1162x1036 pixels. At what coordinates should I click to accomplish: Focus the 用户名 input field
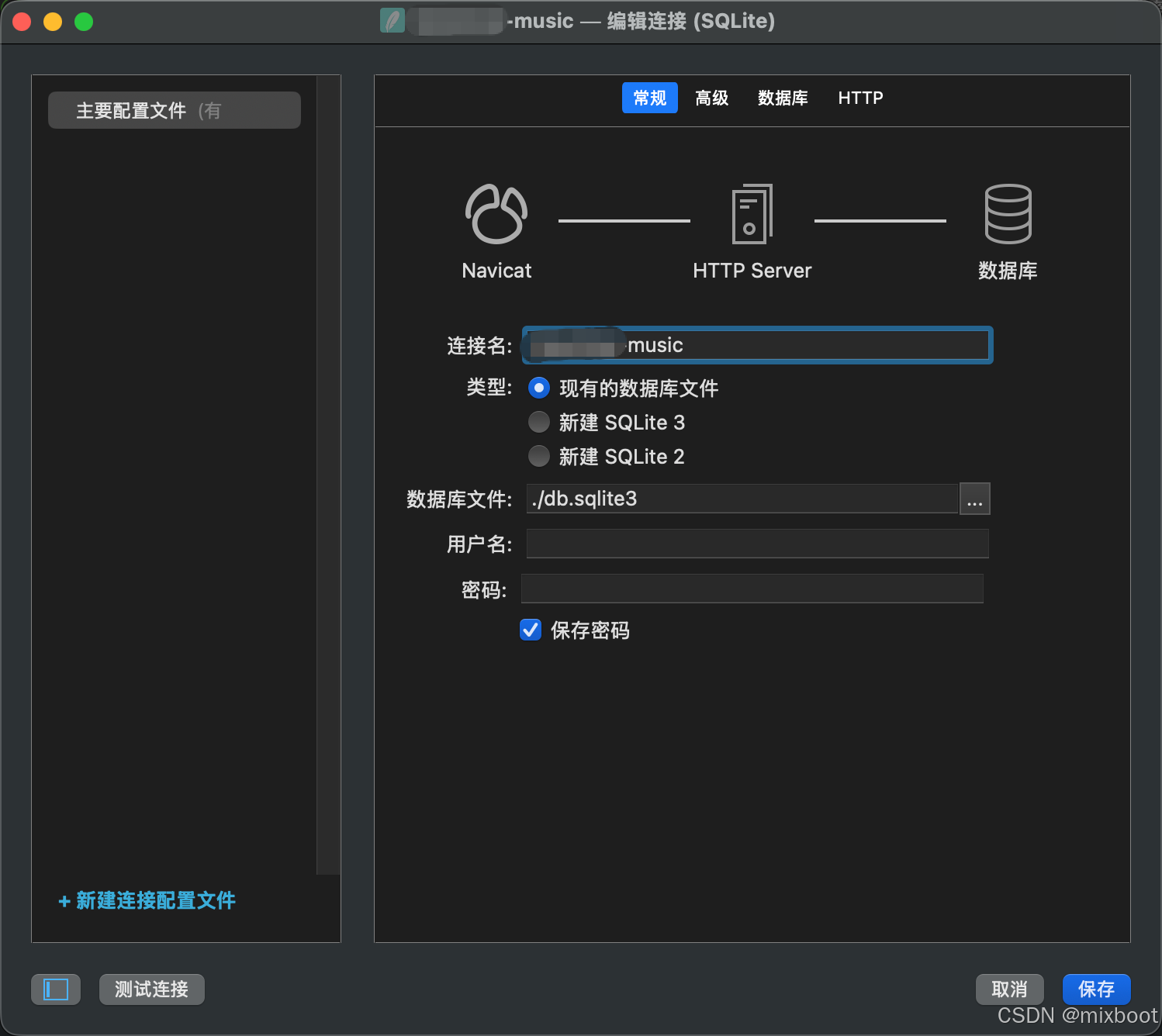click(758, 544)
